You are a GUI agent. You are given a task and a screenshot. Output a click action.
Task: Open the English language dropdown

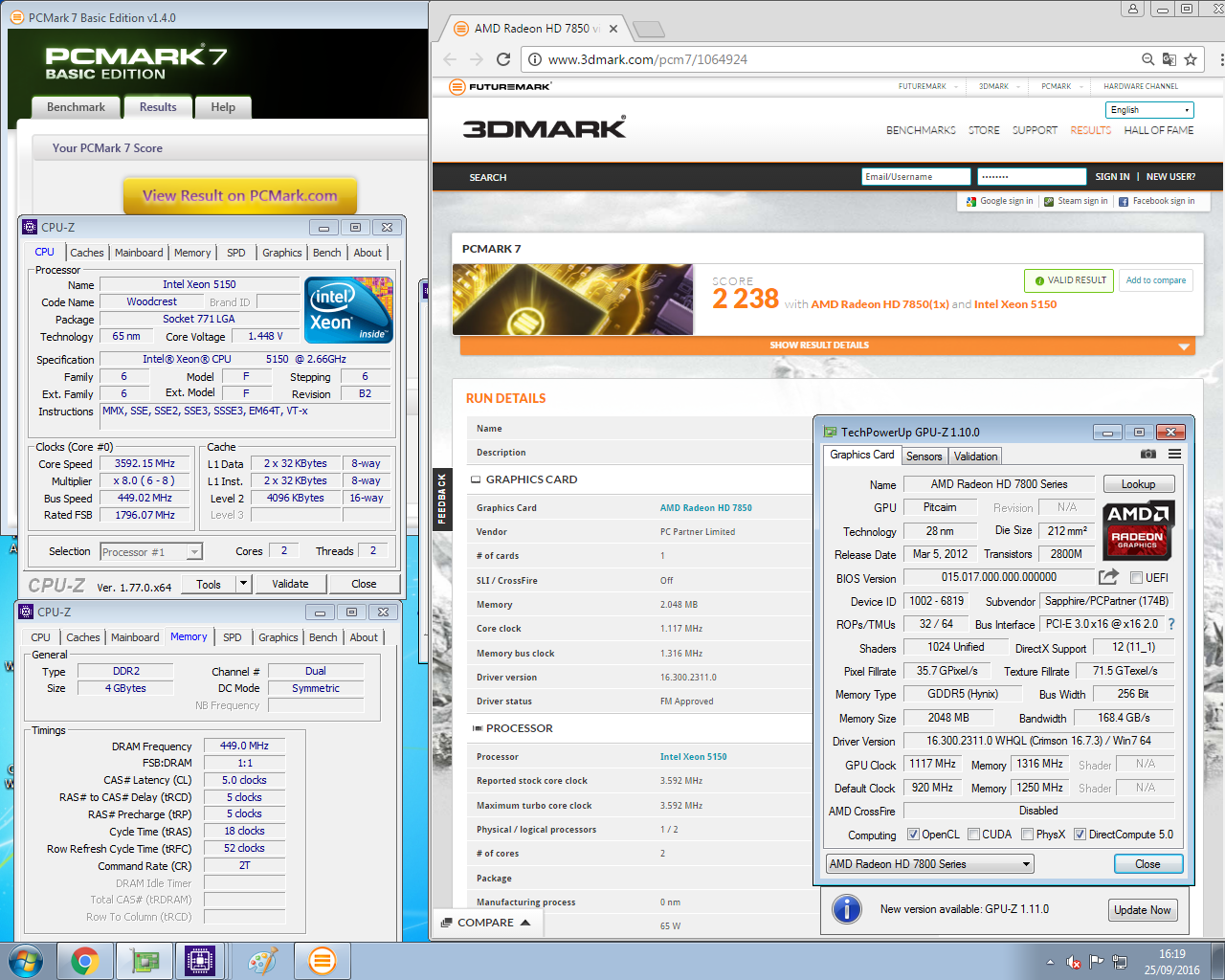coord(1149,110)
